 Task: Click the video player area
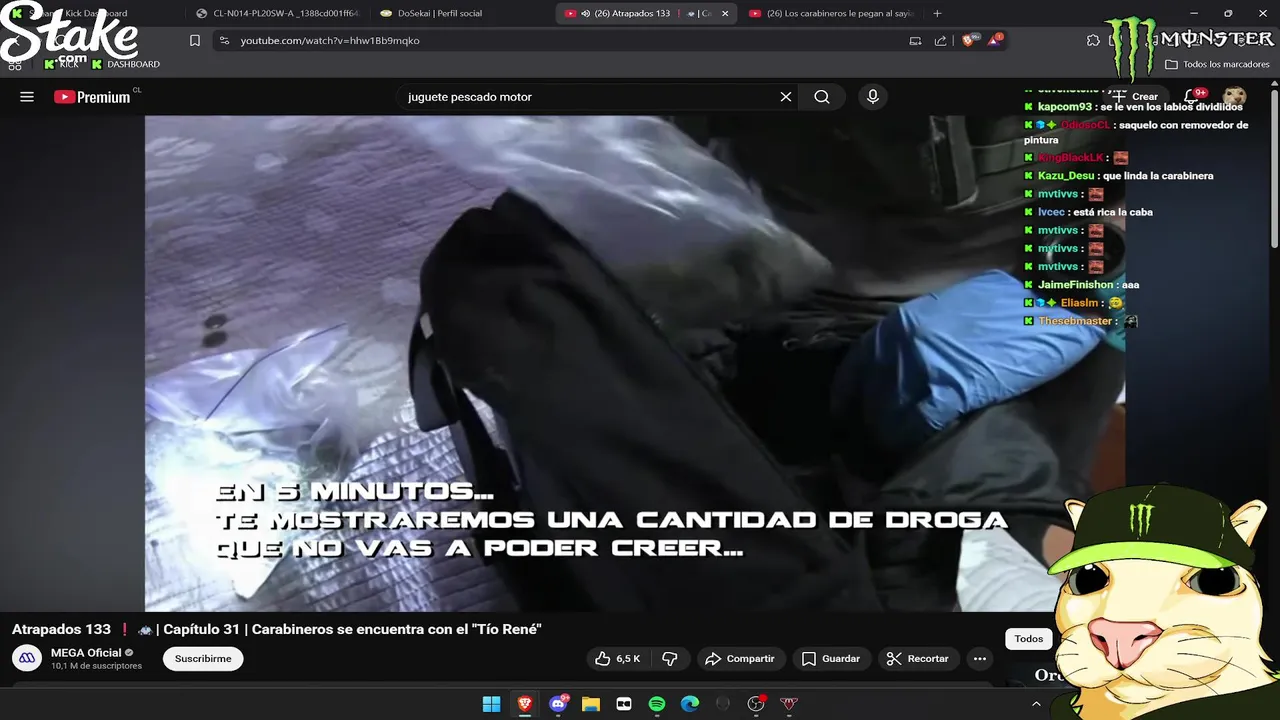(x=635, y=363)
